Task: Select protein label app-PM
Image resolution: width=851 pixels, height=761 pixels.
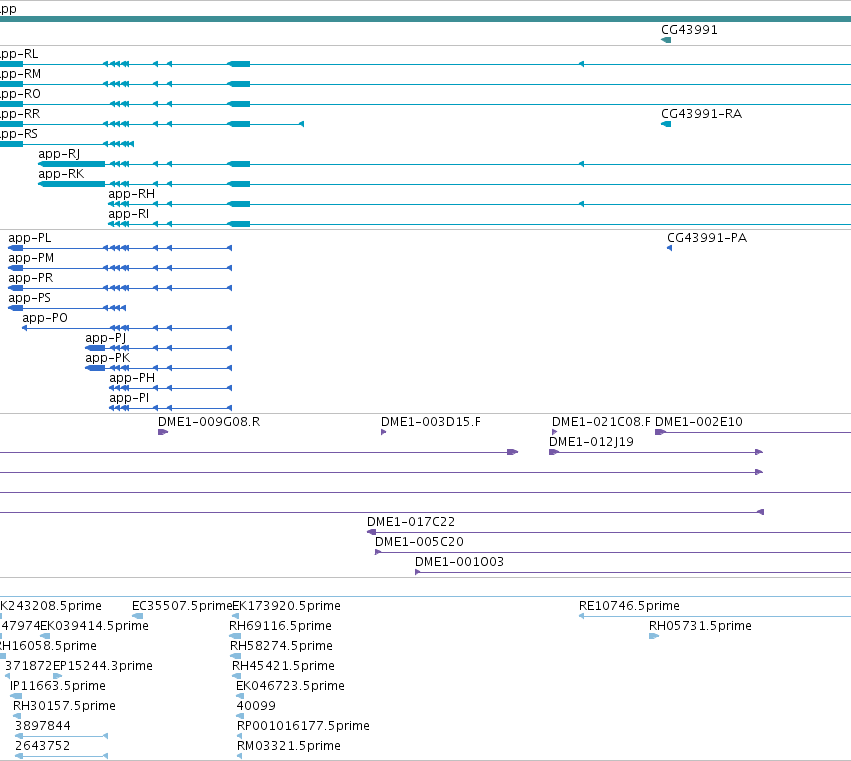Action: [x=31, y=258]
